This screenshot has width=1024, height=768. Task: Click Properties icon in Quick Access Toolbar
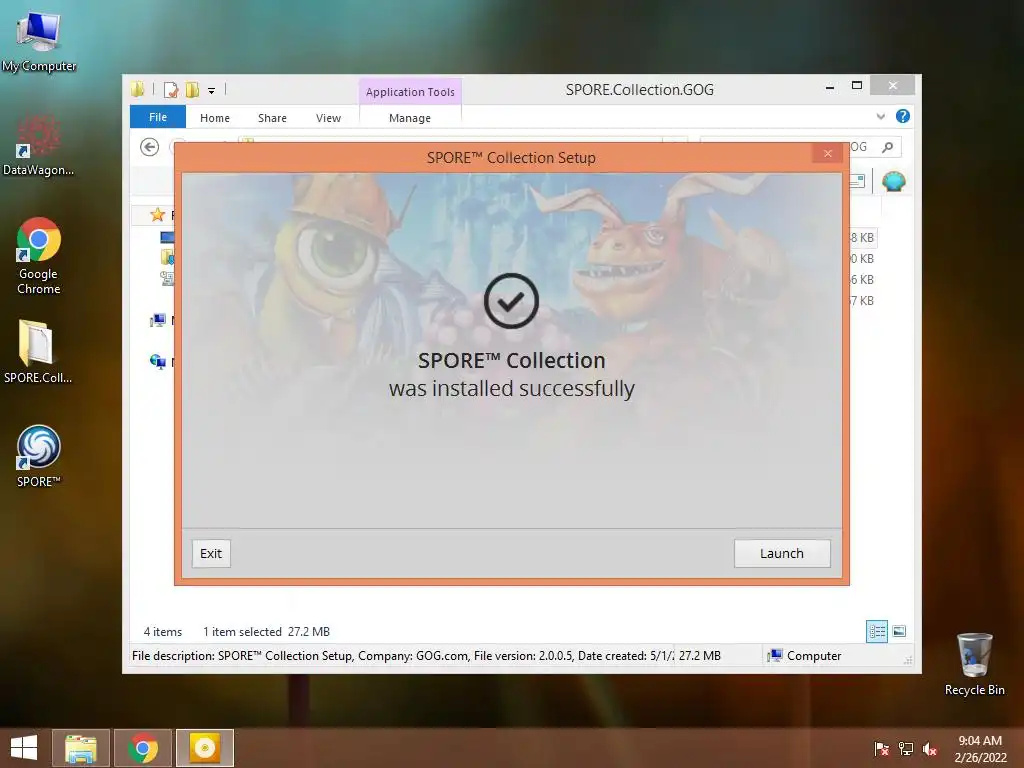pos(171,89)
